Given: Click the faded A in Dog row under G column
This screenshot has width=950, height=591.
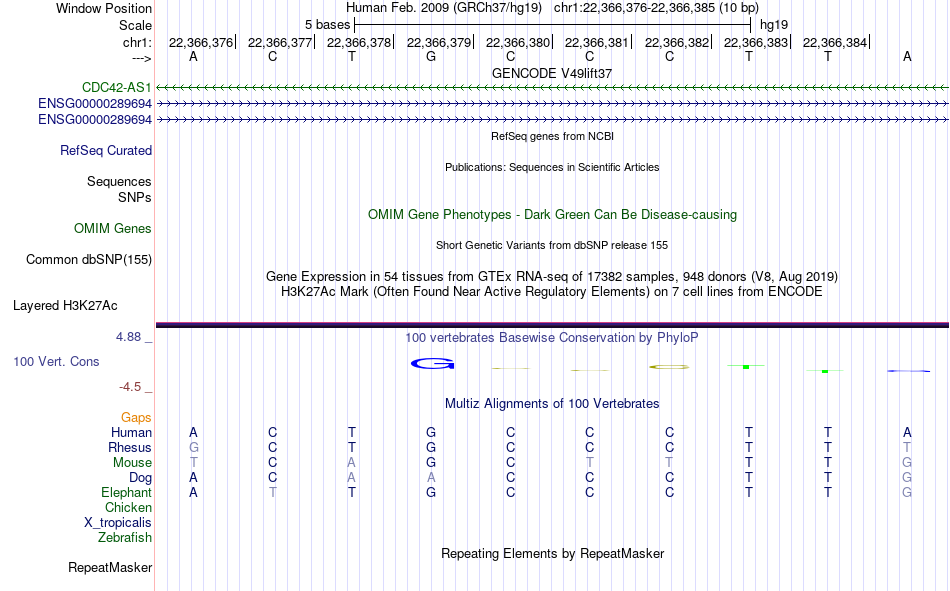Looking at the screenshot, I should [431, 478].
